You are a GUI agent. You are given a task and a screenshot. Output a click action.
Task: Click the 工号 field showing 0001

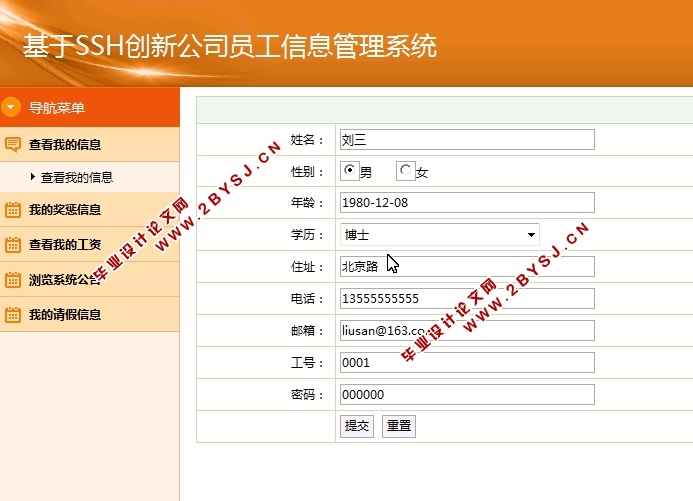click(467, 363)
